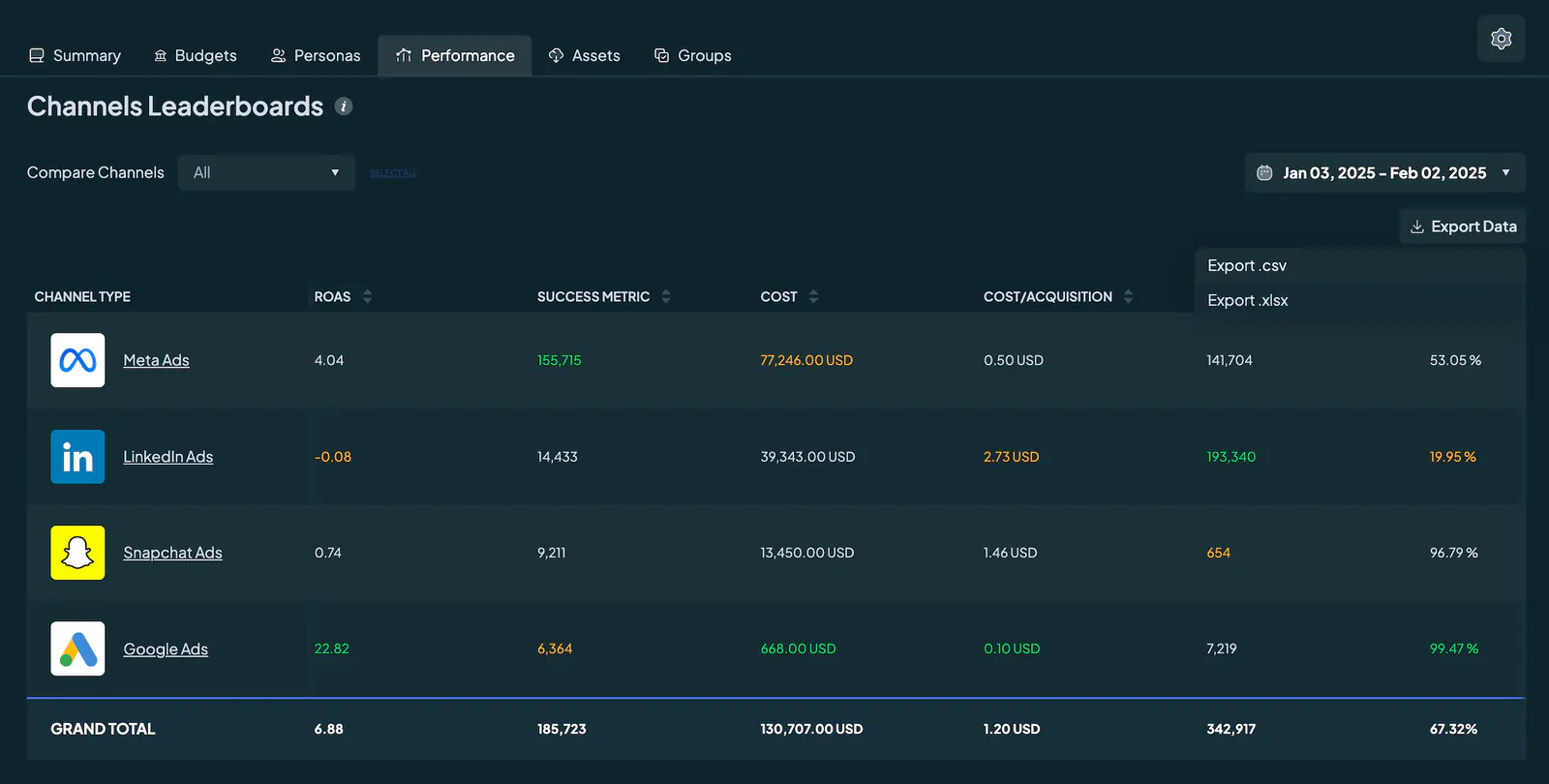Viewport: 1549px width, 784px height.
Task: Click the Google Ads logo icon
Action: tap(77, 648)
